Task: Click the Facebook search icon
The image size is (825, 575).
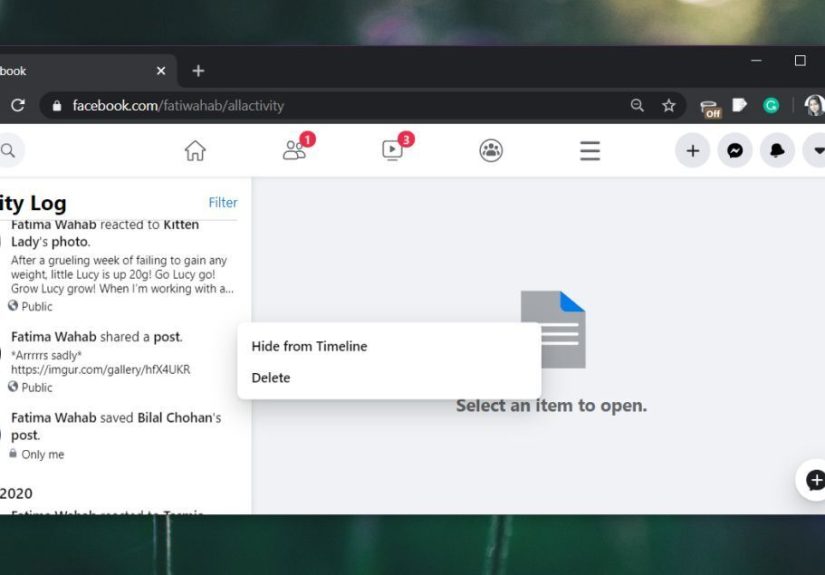Action: click(8, 151)
